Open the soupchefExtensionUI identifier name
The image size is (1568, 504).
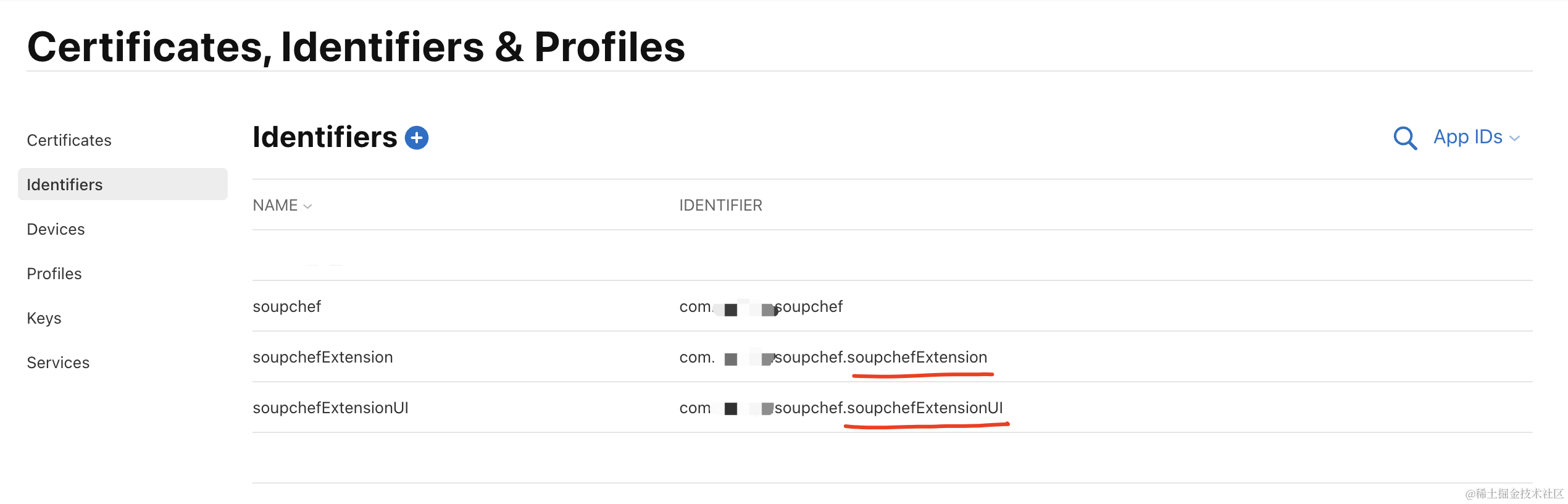click(x=330, y=408)
